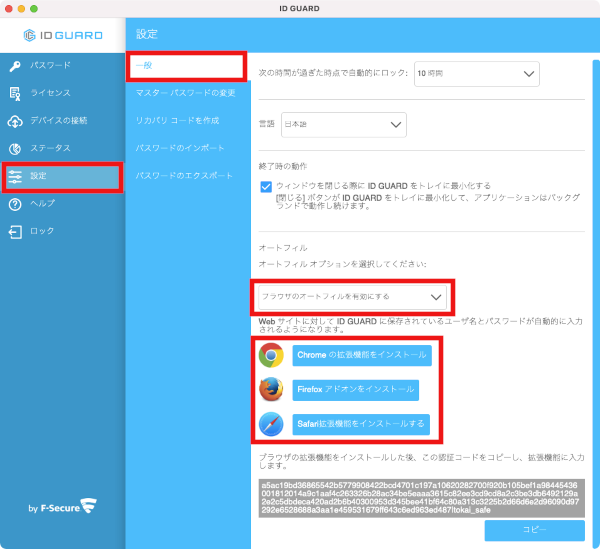Viewport: 600px width, 549px height.
Task: Open the ライセンス section
Action: click(62, 93)
